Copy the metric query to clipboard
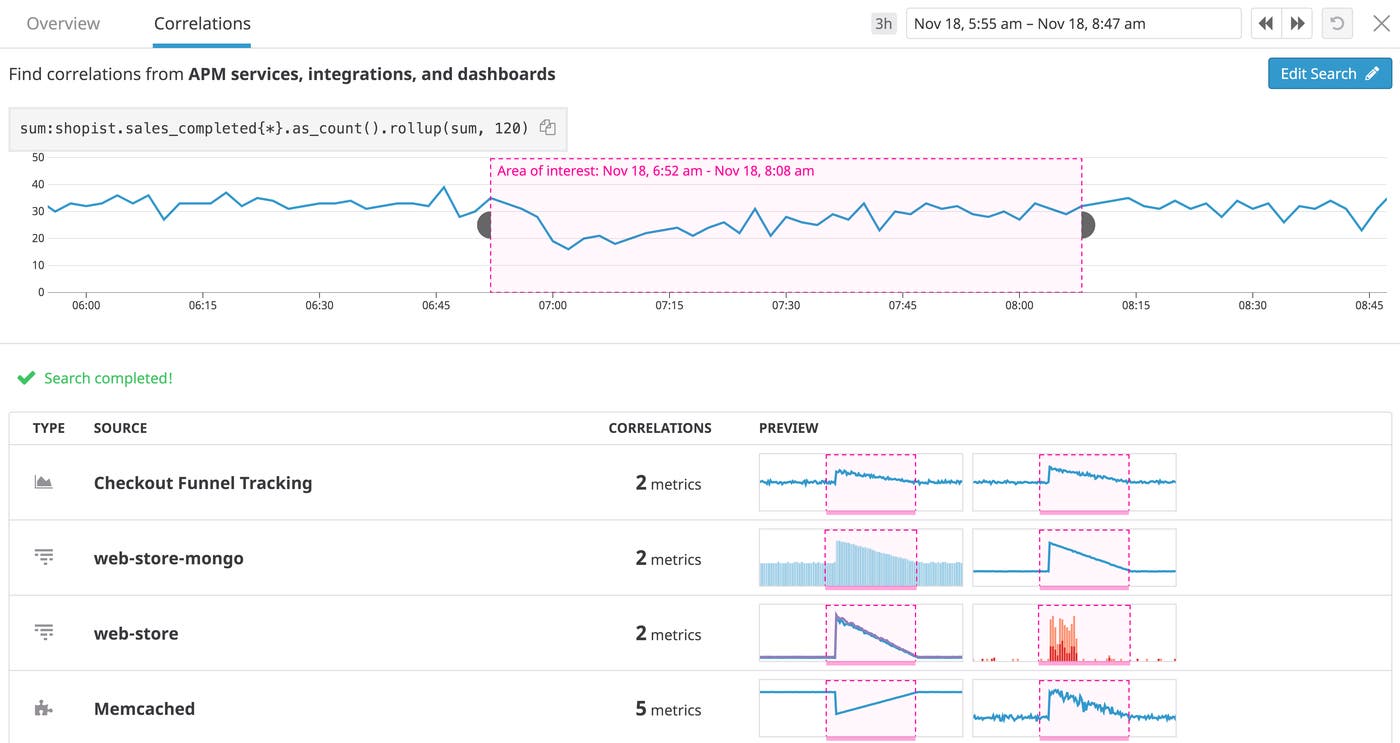The image size is (1400, 743). coord(547,127)
